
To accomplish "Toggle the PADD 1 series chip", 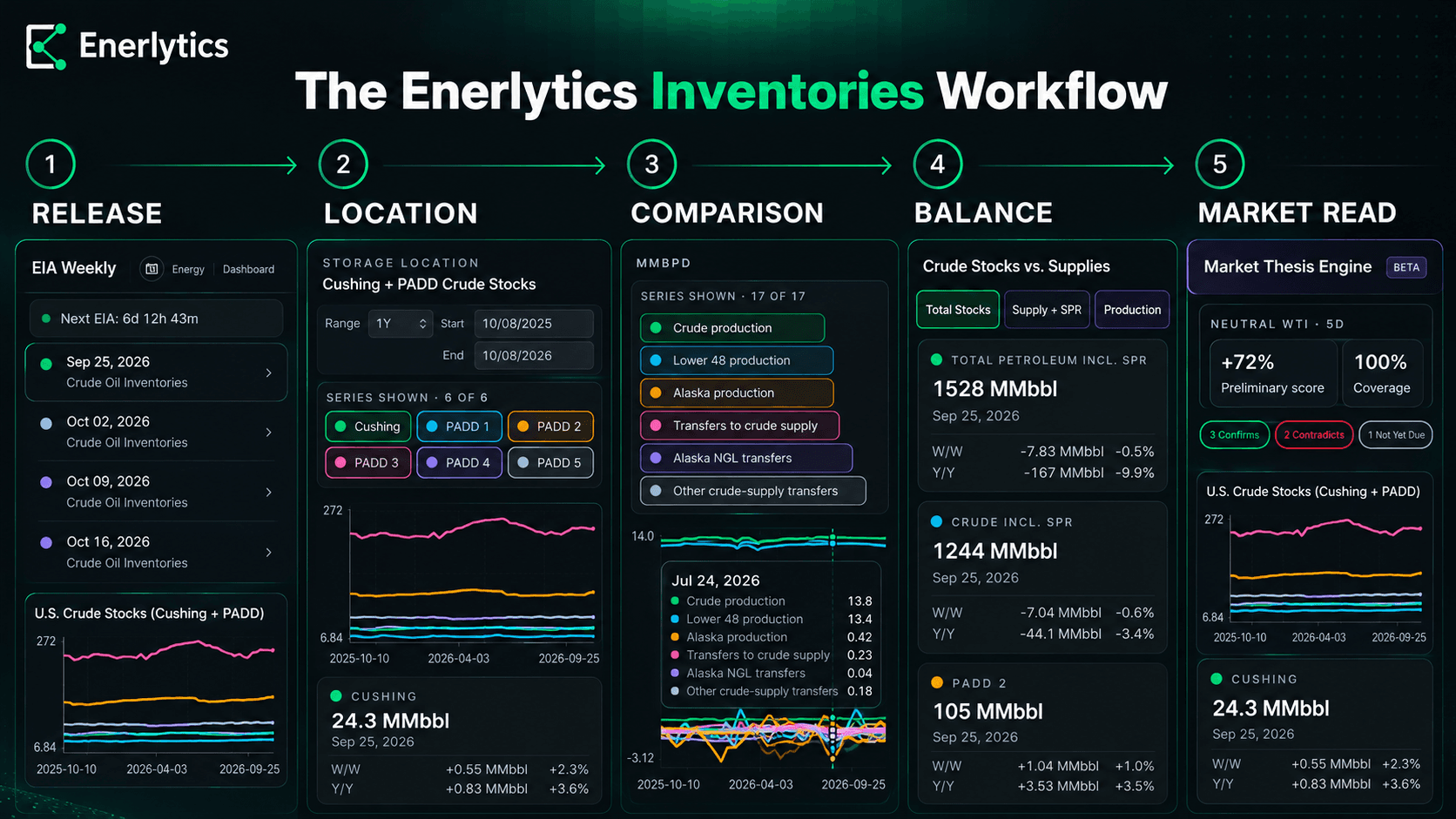I will [x=459, y=426].
